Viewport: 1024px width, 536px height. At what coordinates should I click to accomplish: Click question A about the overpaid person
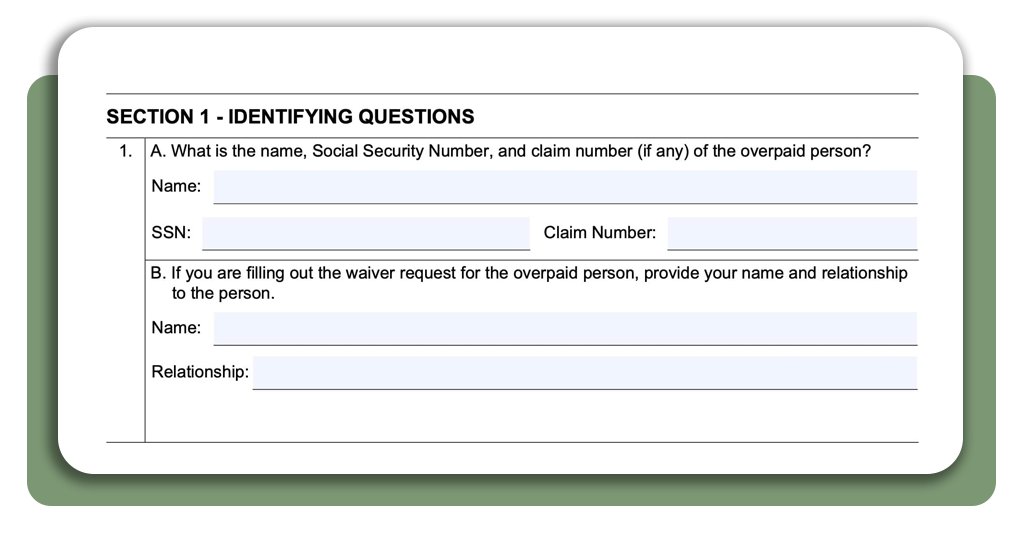point(511,151)
